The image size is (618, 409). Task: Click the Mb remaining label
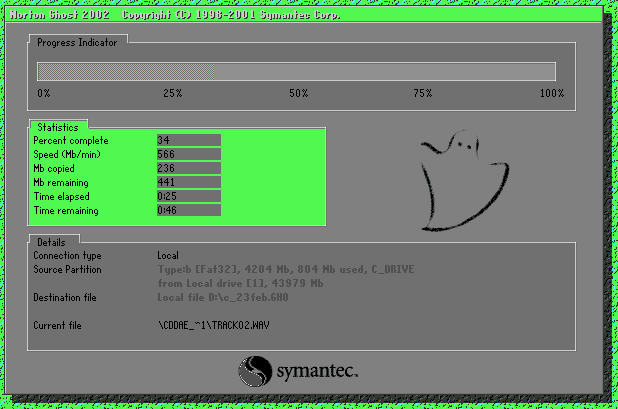click(x=61, y=183)
